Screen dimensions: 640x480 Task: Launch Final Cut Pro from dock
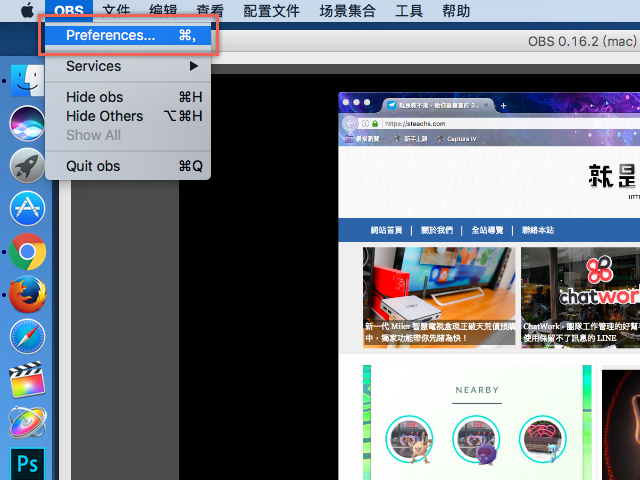27,380
